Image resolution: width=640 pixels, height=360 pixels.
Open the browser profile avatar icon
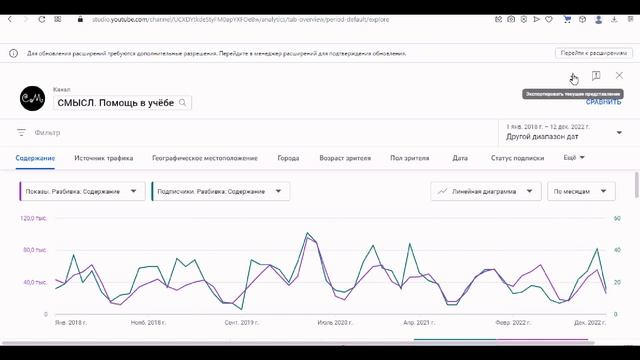click(x=598, y=19)
